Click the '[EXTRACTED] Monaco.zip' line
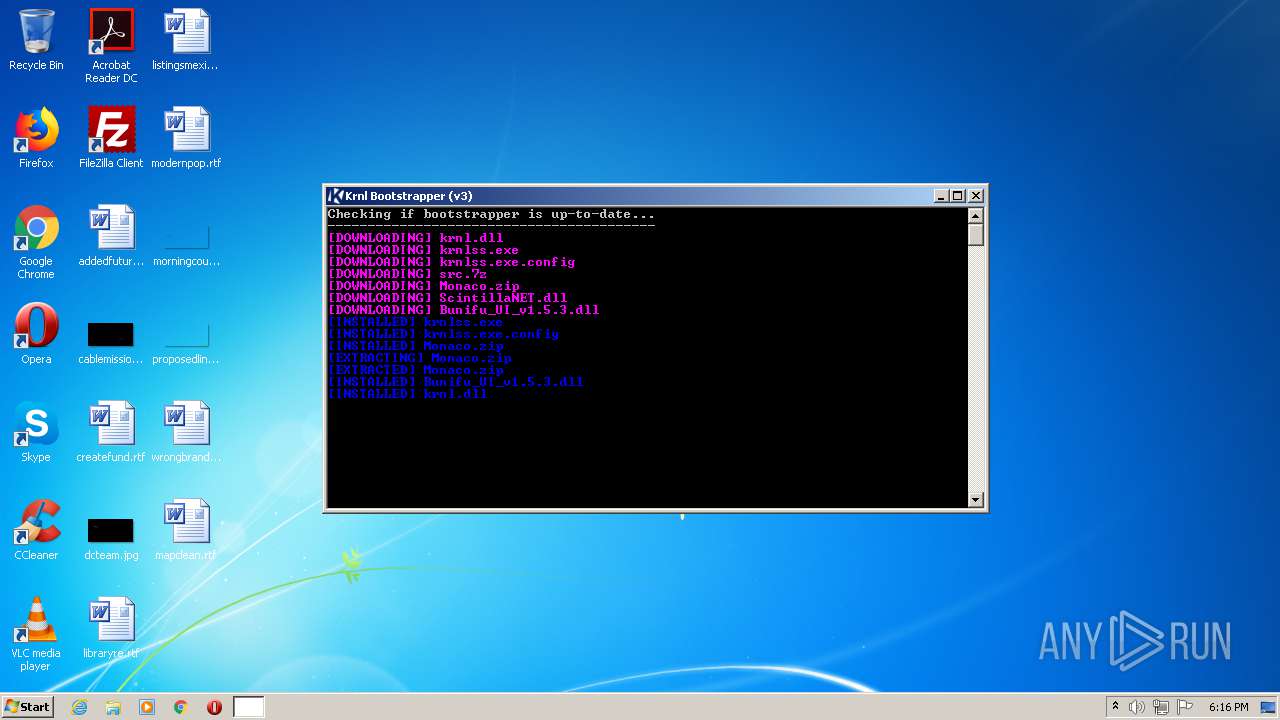This screenshot has height=720, width=1280. click(415, 370)
